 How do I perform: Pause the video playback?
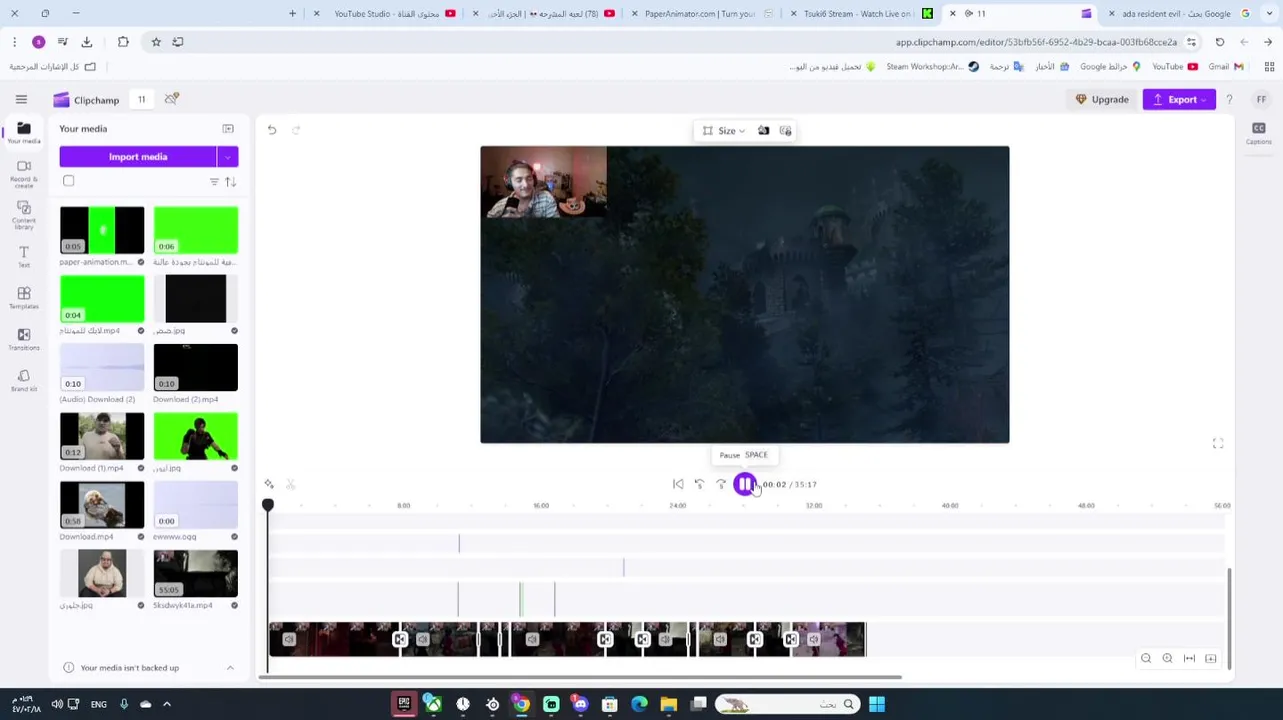point(744,484)
